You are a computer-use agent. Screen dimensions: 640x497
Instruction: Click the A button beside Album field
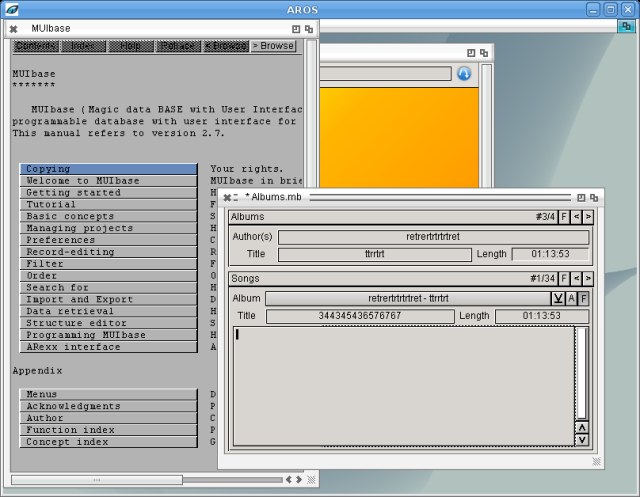tap(571, 298)
